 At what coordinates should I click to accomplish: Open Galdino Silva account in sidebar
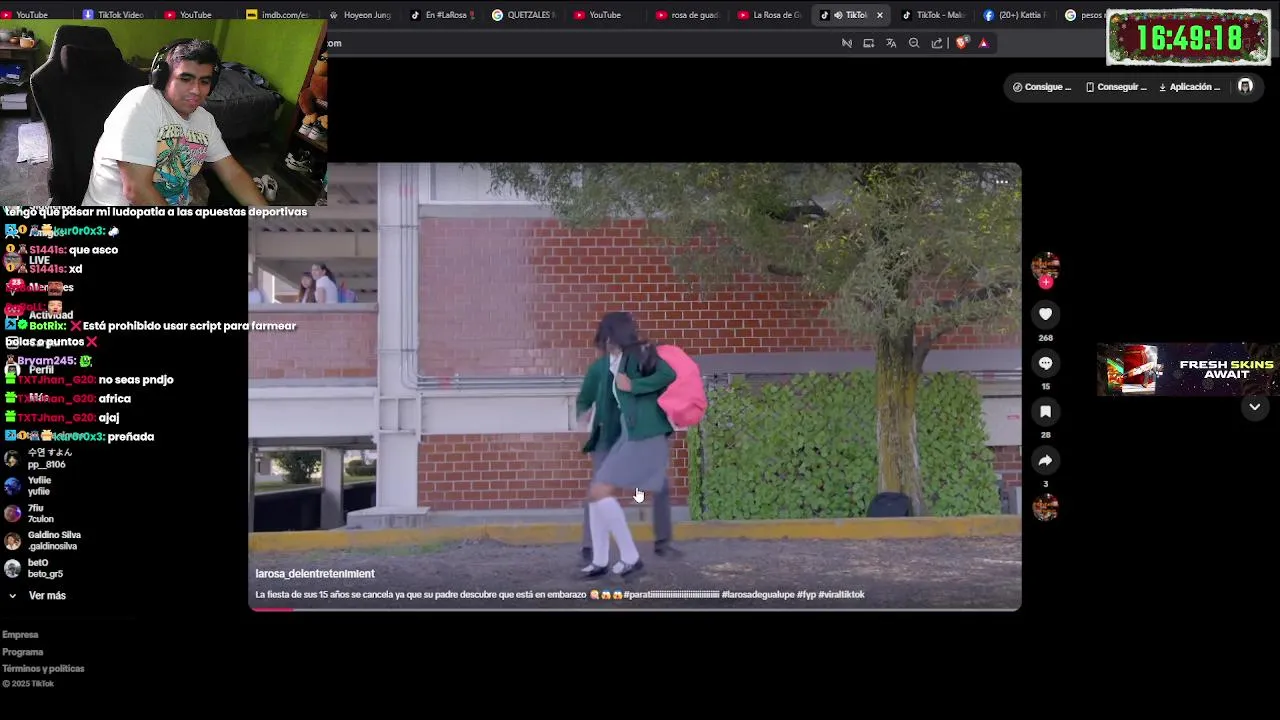[43, 541]
